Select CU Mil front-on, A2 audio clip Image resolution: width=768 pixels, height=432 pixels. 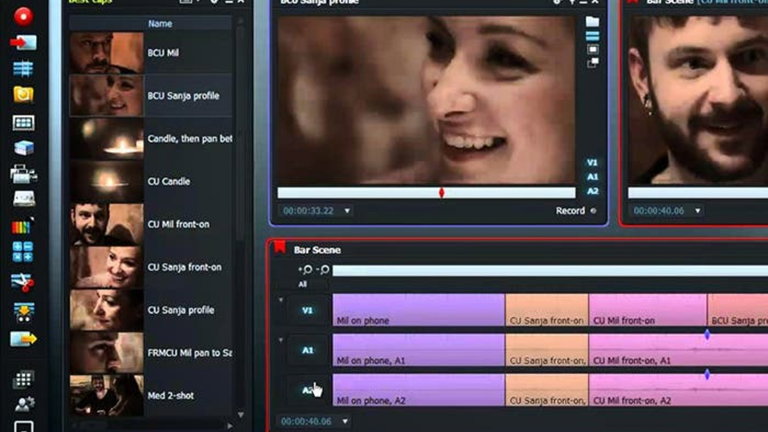tap(678, 390)
